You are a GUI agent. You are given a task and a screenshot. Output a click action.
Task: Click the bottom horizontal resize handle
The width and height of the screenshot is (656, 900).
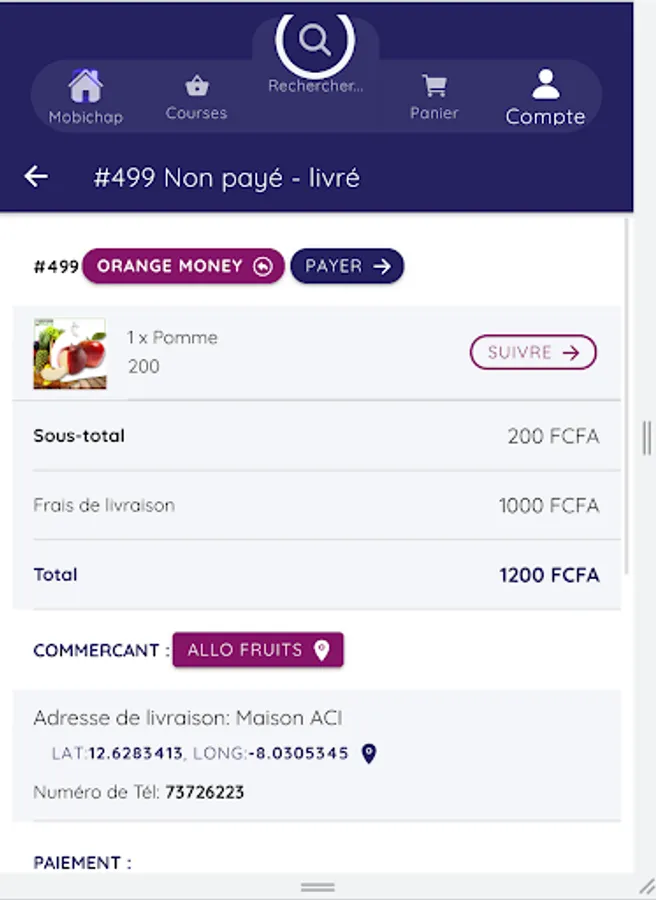317,887
